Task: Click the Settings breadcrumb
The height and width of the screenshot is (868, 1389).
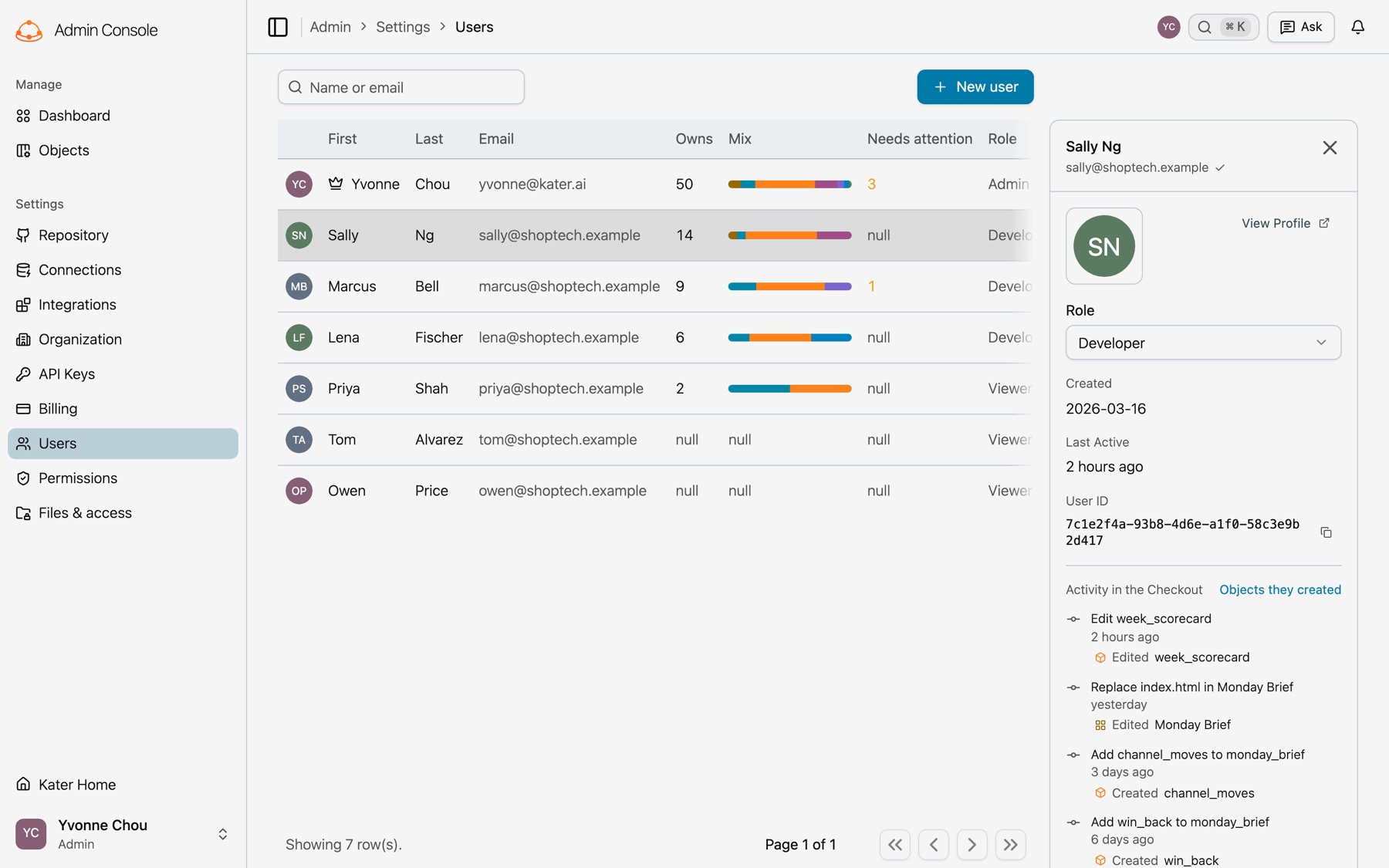Action: (403, 27)
